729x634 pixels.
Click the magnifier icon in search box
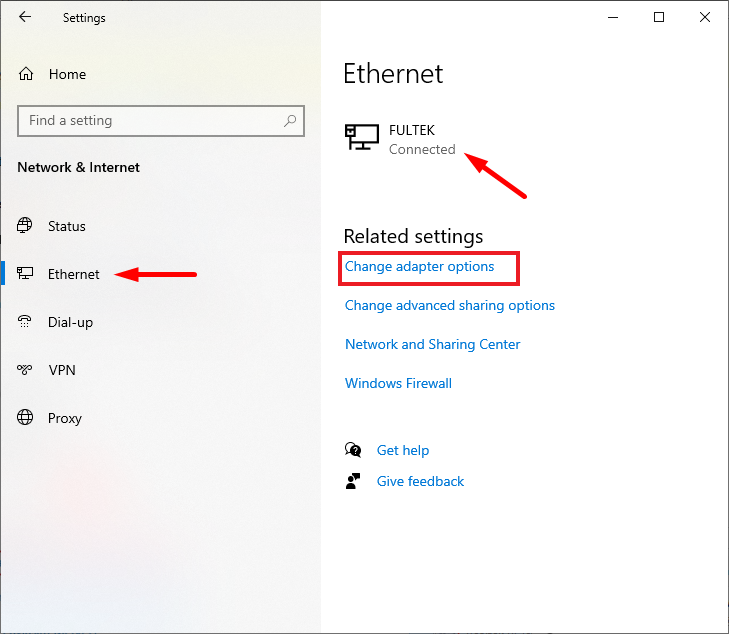point(290,121)
